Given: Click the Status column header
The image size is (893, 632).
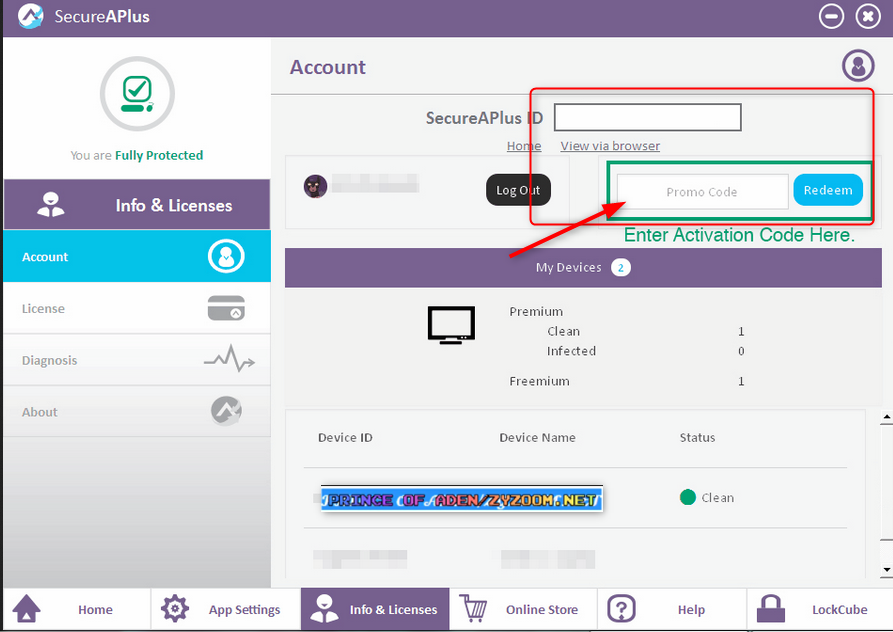Looking at the screenshot, I should [x=697, y=437].
